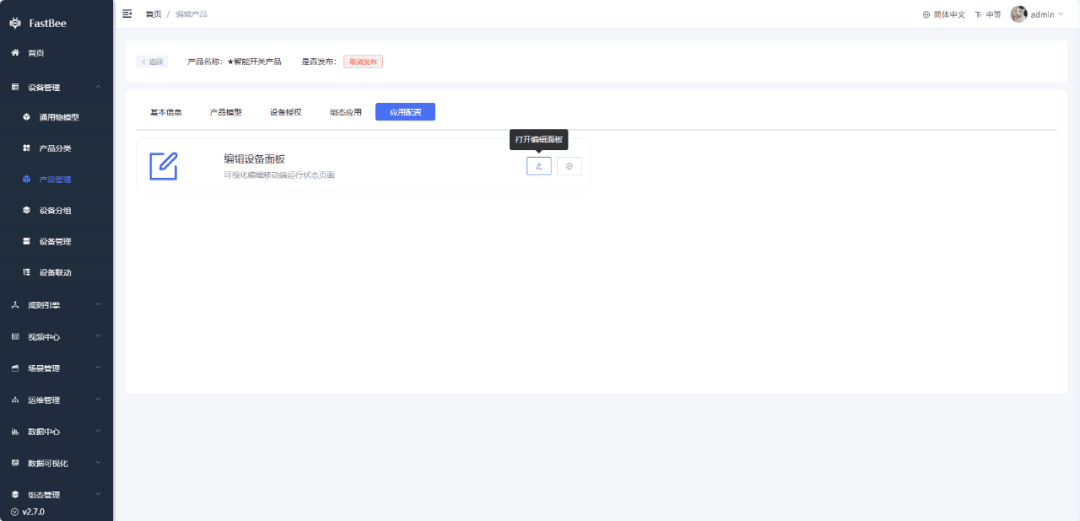Click the globe language icon
Screen dimensions: 1080x521
point(926,14)
